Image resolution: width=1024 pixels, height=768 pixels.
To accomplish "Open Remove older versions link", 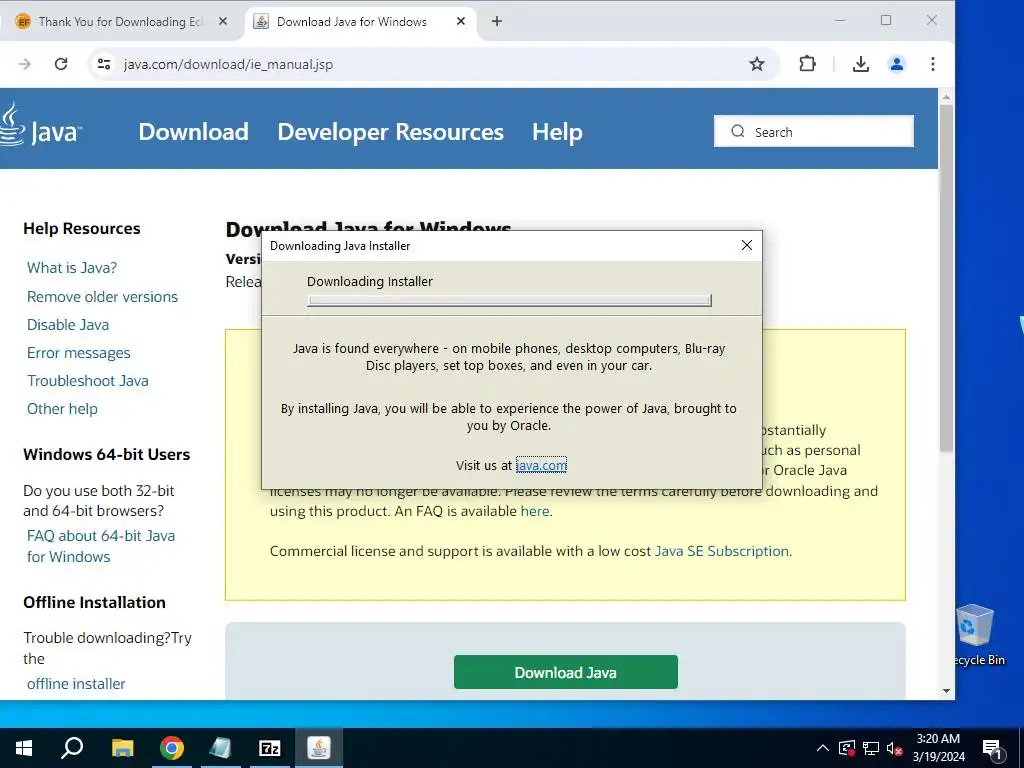I will click(103, 296).
